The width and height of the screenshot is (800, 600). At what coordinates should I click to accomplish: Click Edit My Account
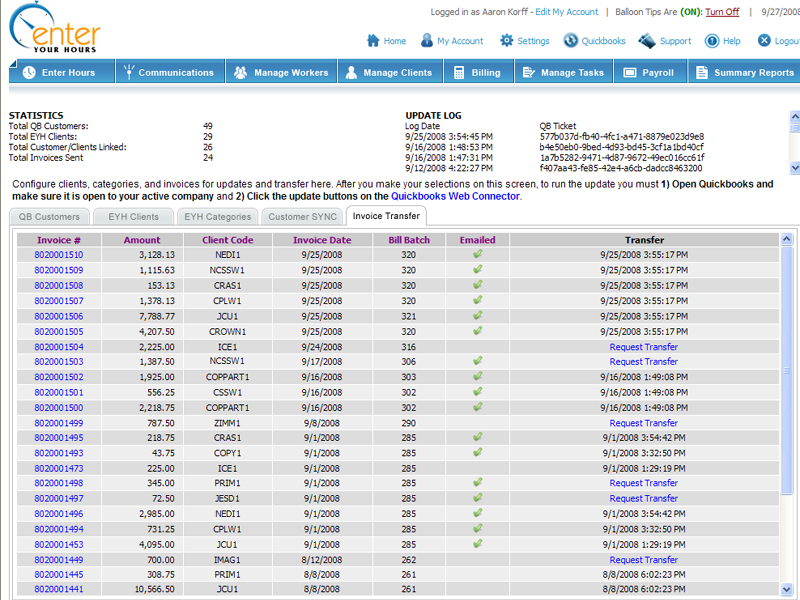(566, 12)
